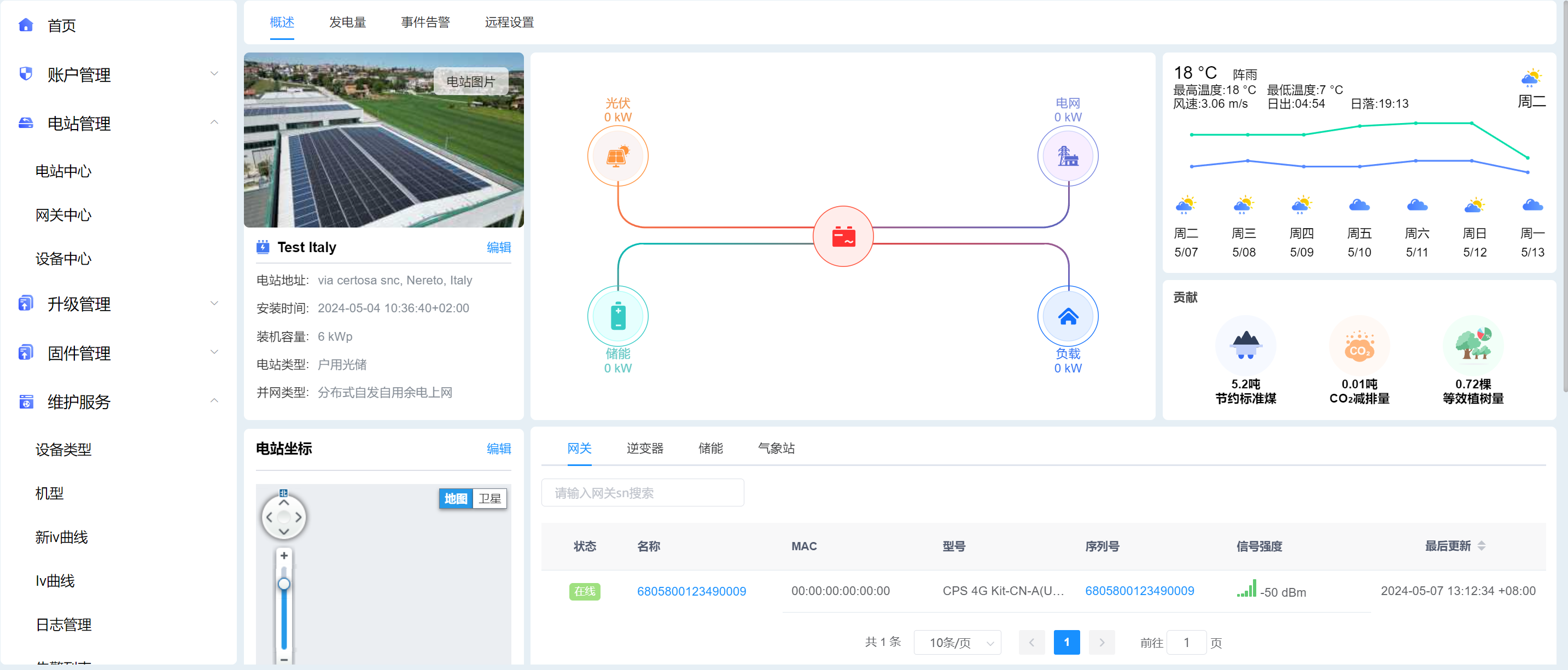The height and width of the screenshot is (670, 1568).
Task: Click the 储能 battery storage icon
Action: click(617, 316)
